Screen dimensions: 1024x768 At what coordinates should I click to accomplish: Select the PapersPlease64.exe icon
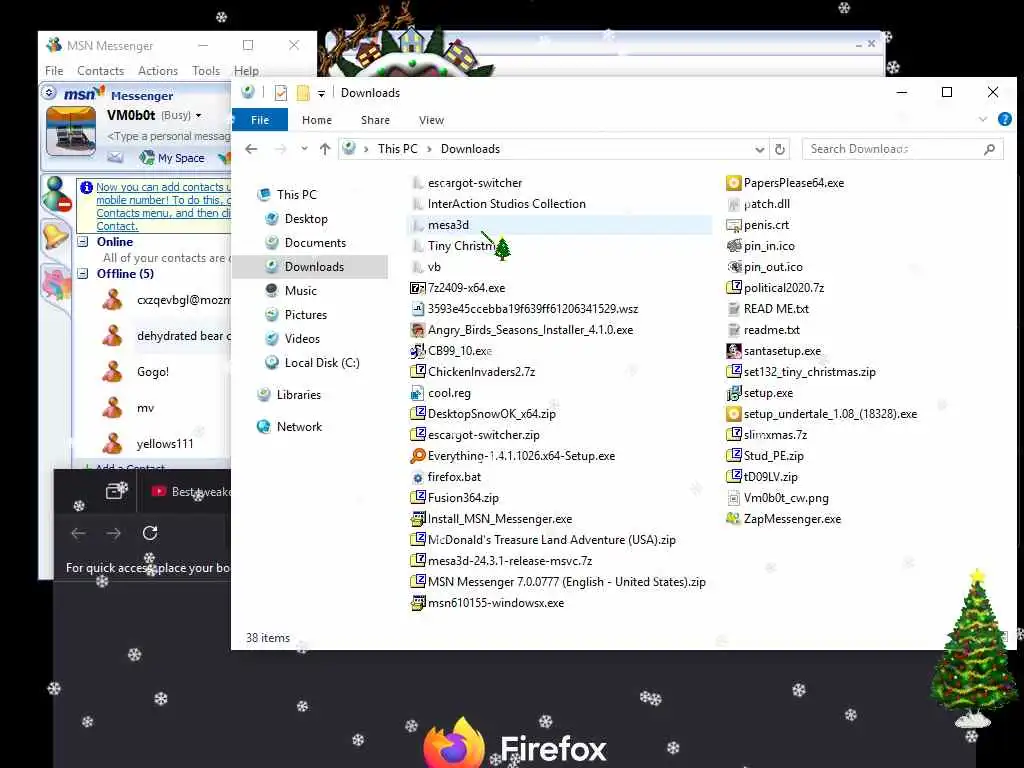pos(733,183)
